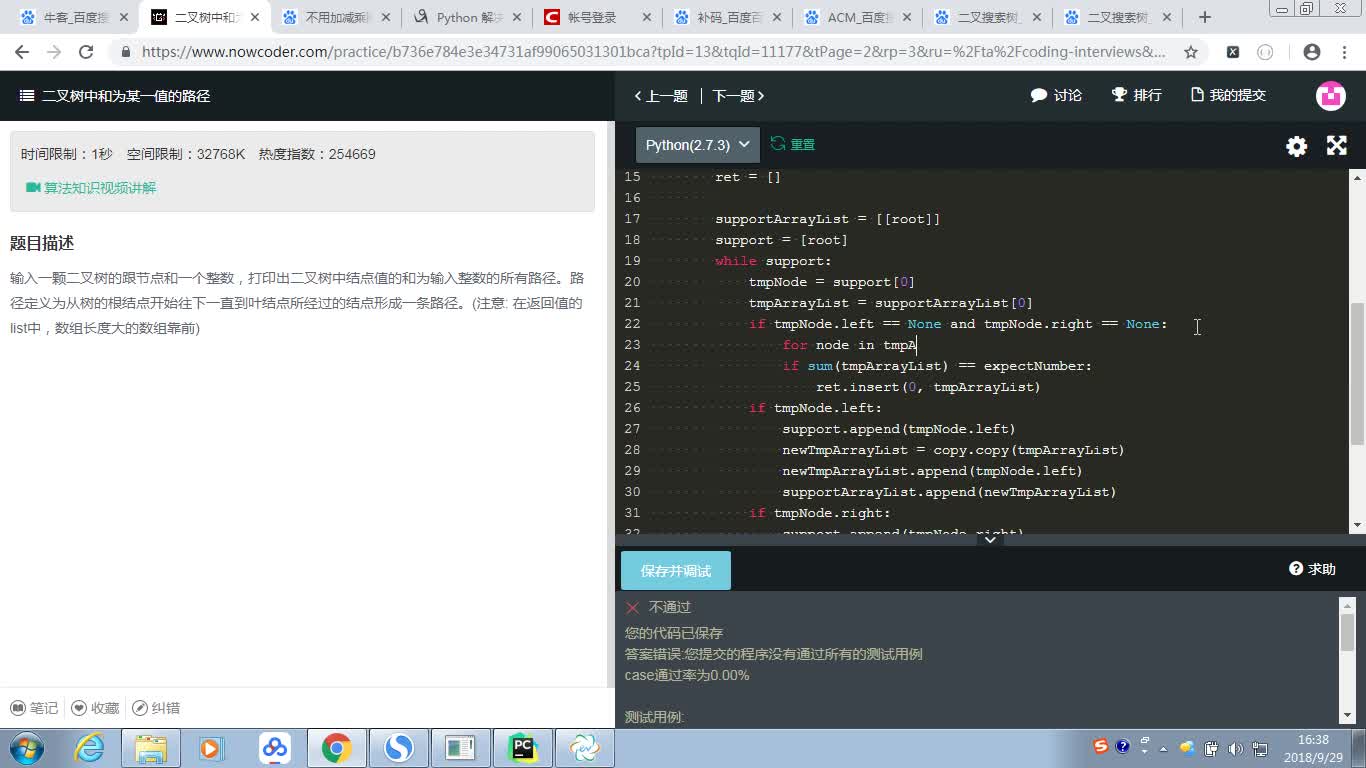Go to the previous problem via 上一题
This screenshot has width=1366, height=768.
pos(661,94)
